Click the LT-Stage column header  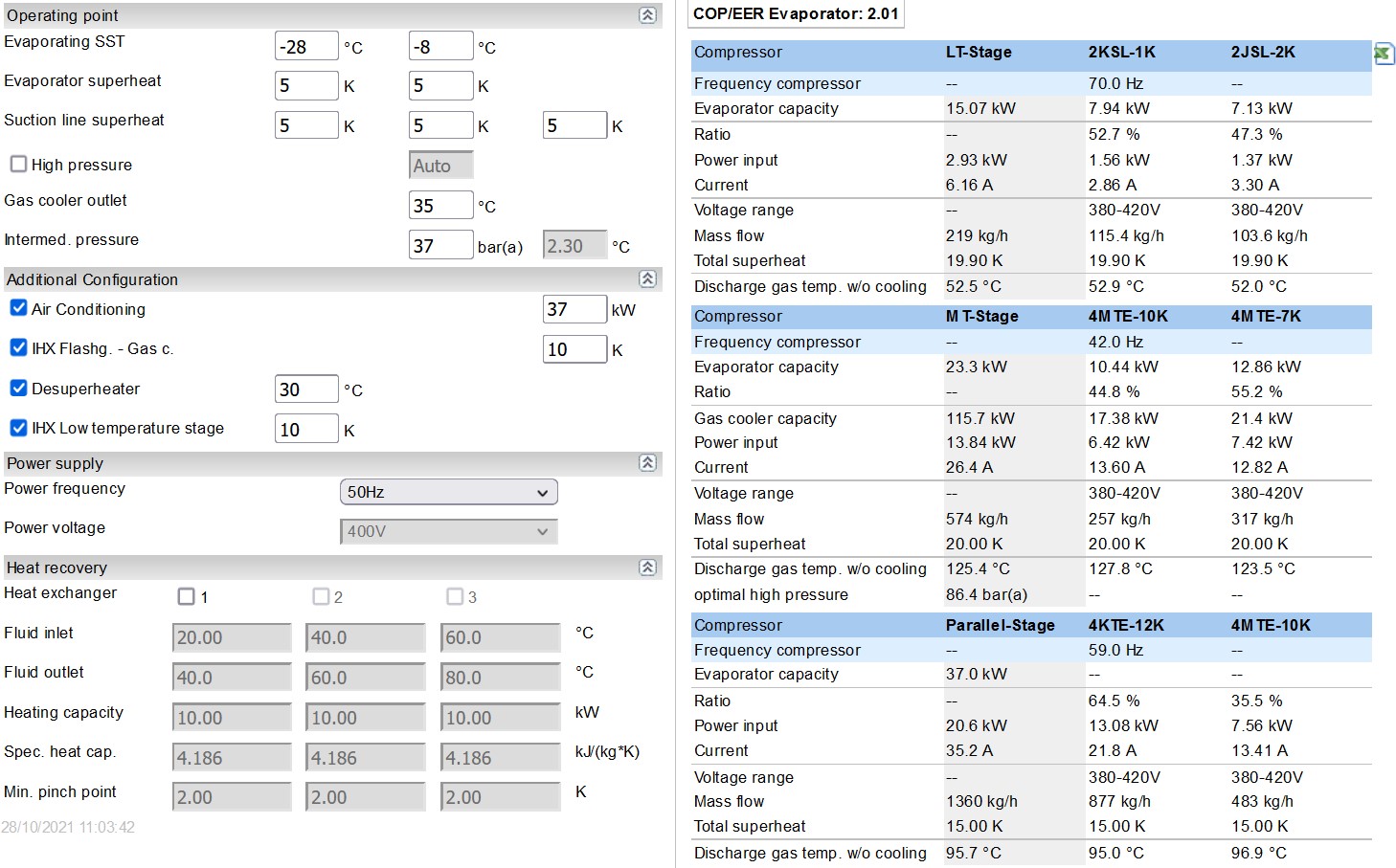pyautogui.click(x=978, y=53)
